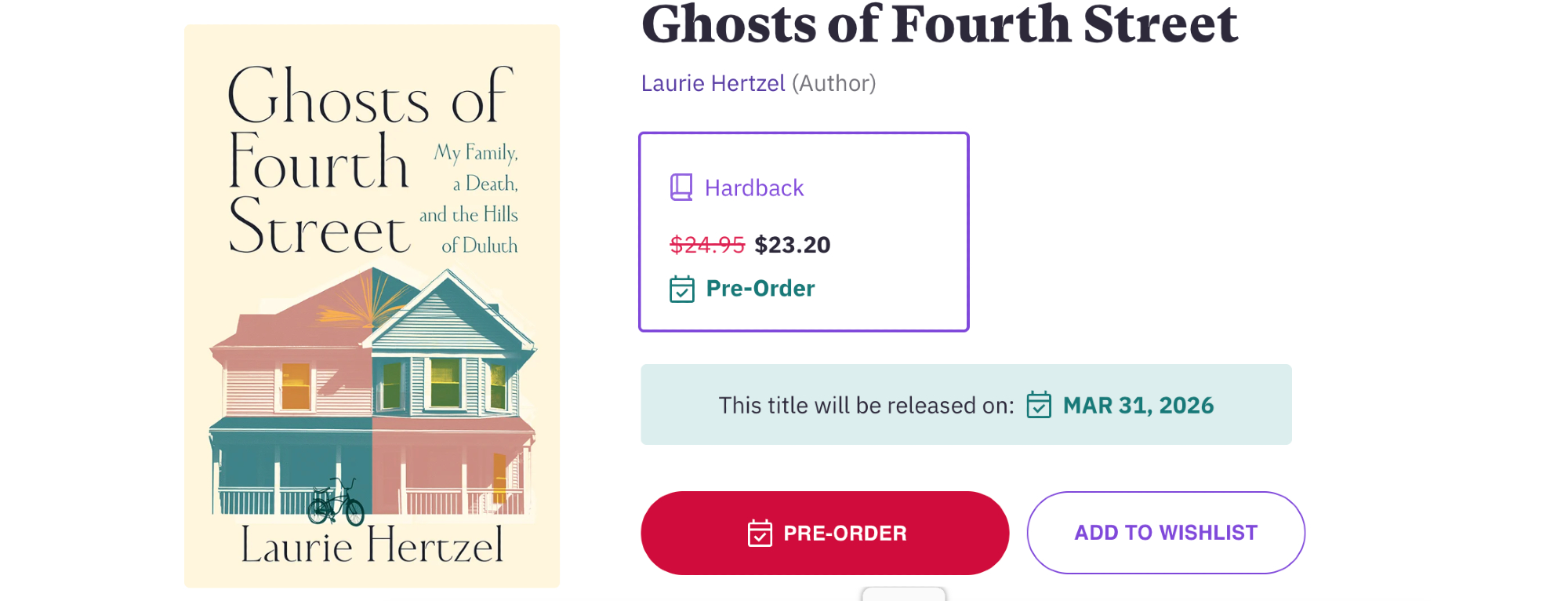Add the book via ADD TO WISHLIST
This screenshot has width=1568, height=601.
pyautogui.click(x=1165, y=533)
